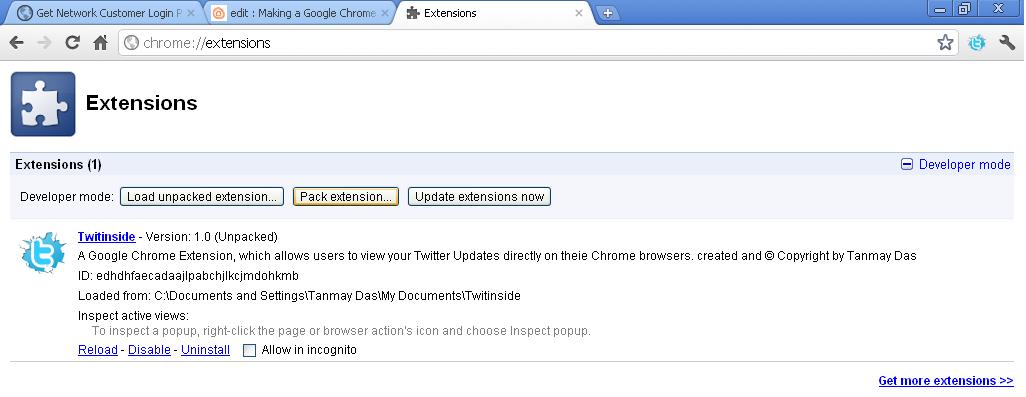Click the Inspect active views label
The height and width of the screenshot is (397, 1026).
(x=133, y=316)
